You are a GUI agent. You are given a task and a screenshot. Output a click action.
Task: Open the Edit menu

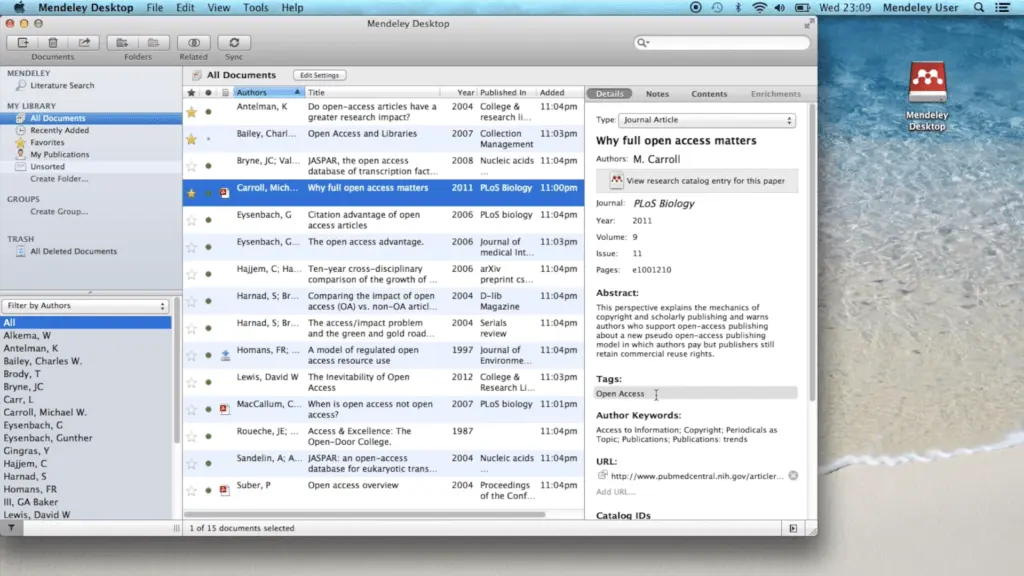[185, 8]
